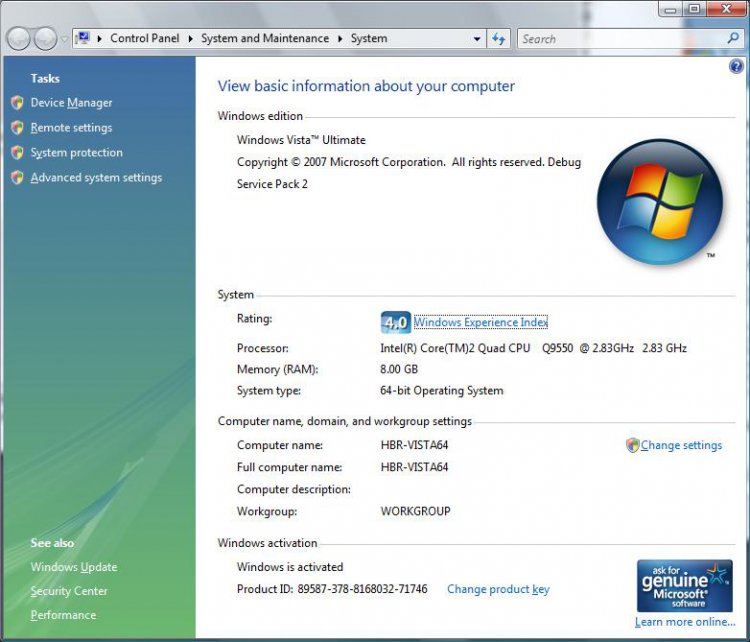Maximize the System window
This screenshot has width=750, height=642.
694,9
